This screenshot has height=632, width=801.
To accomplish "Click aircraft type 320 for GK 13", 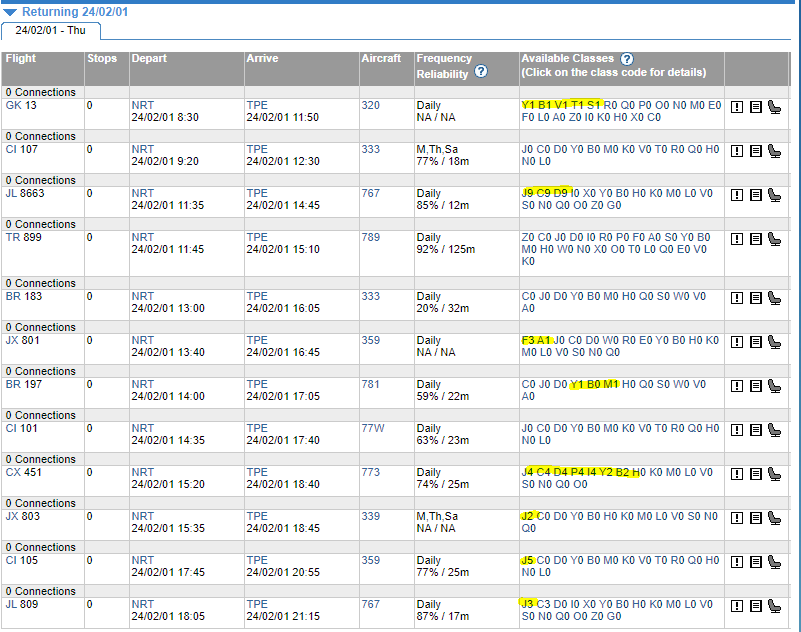I will pyautogui.click(x=371, y=105).
